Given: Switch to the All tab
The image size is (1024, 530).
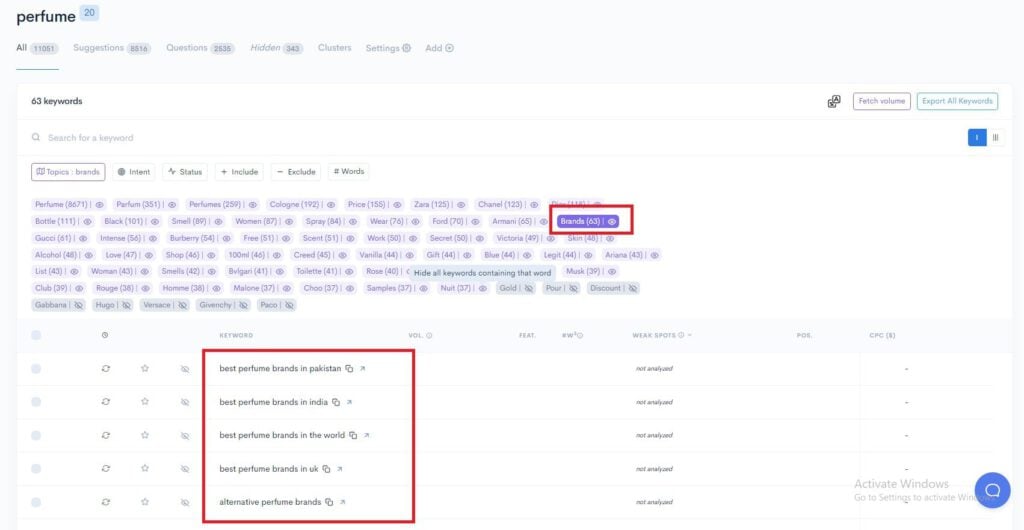Looking at the screenshot, I should pyautogui.click(x=37, y=48).
